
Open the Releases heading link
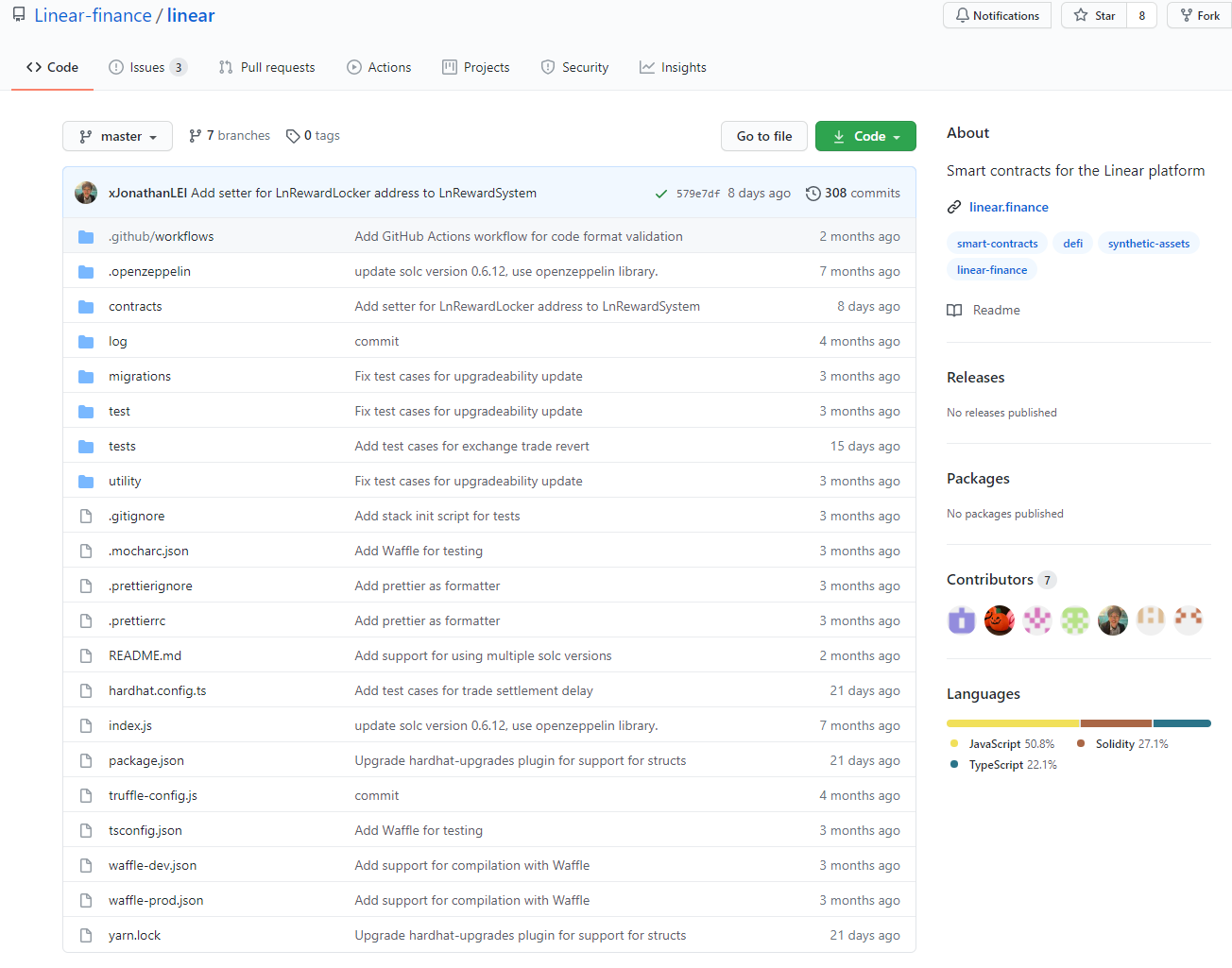point(975,377)
